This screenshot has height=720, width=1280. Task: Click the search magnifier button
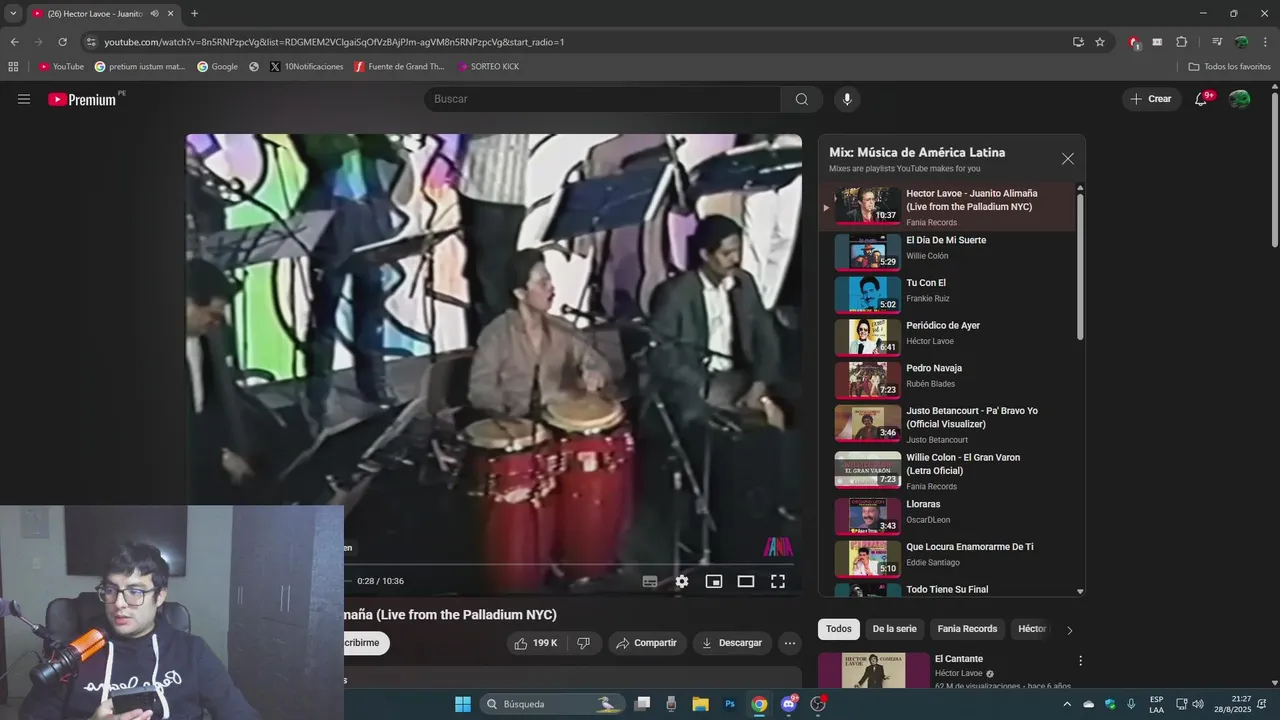(x=802, y=99)
